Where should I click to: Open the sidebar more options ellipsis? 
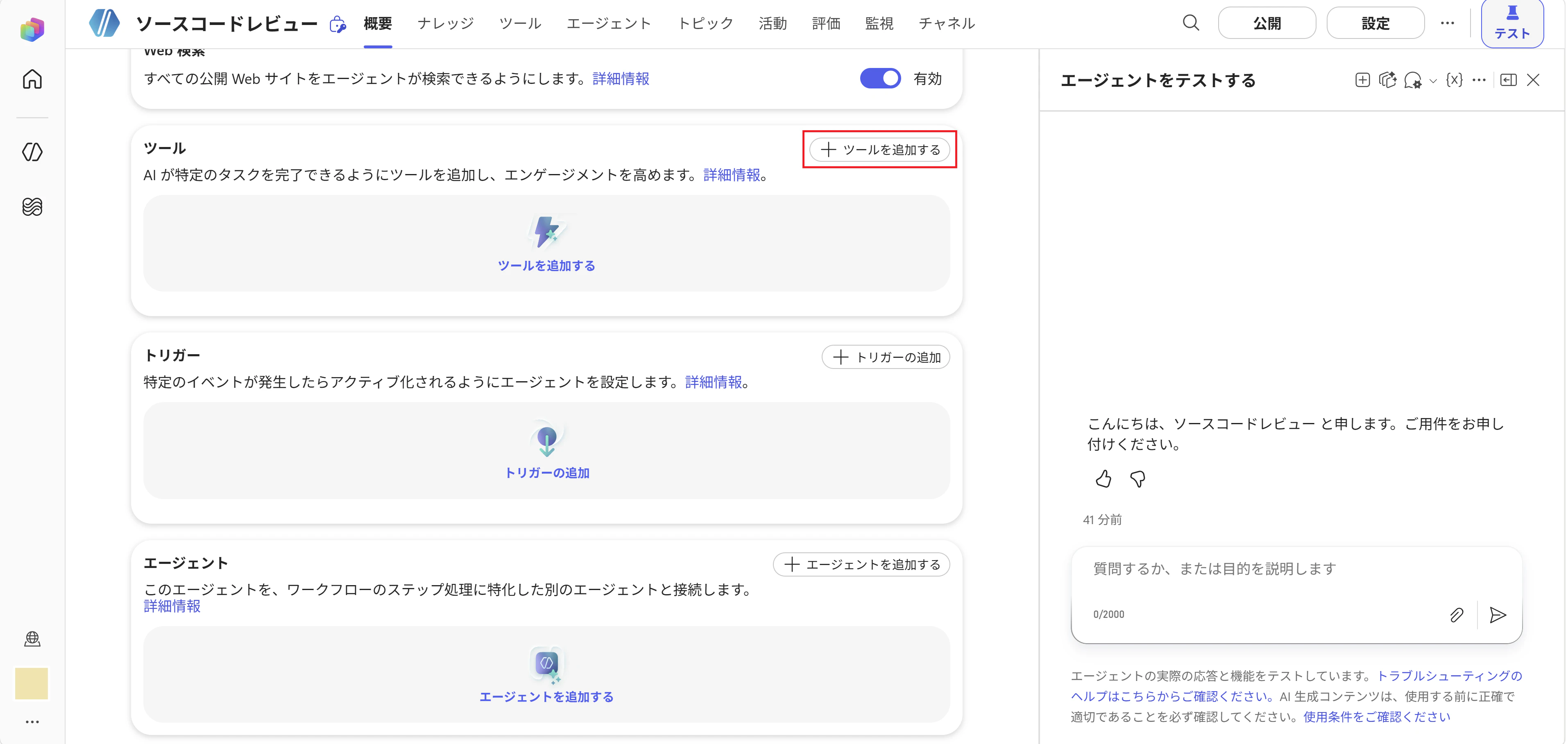(x=32, y=721)
